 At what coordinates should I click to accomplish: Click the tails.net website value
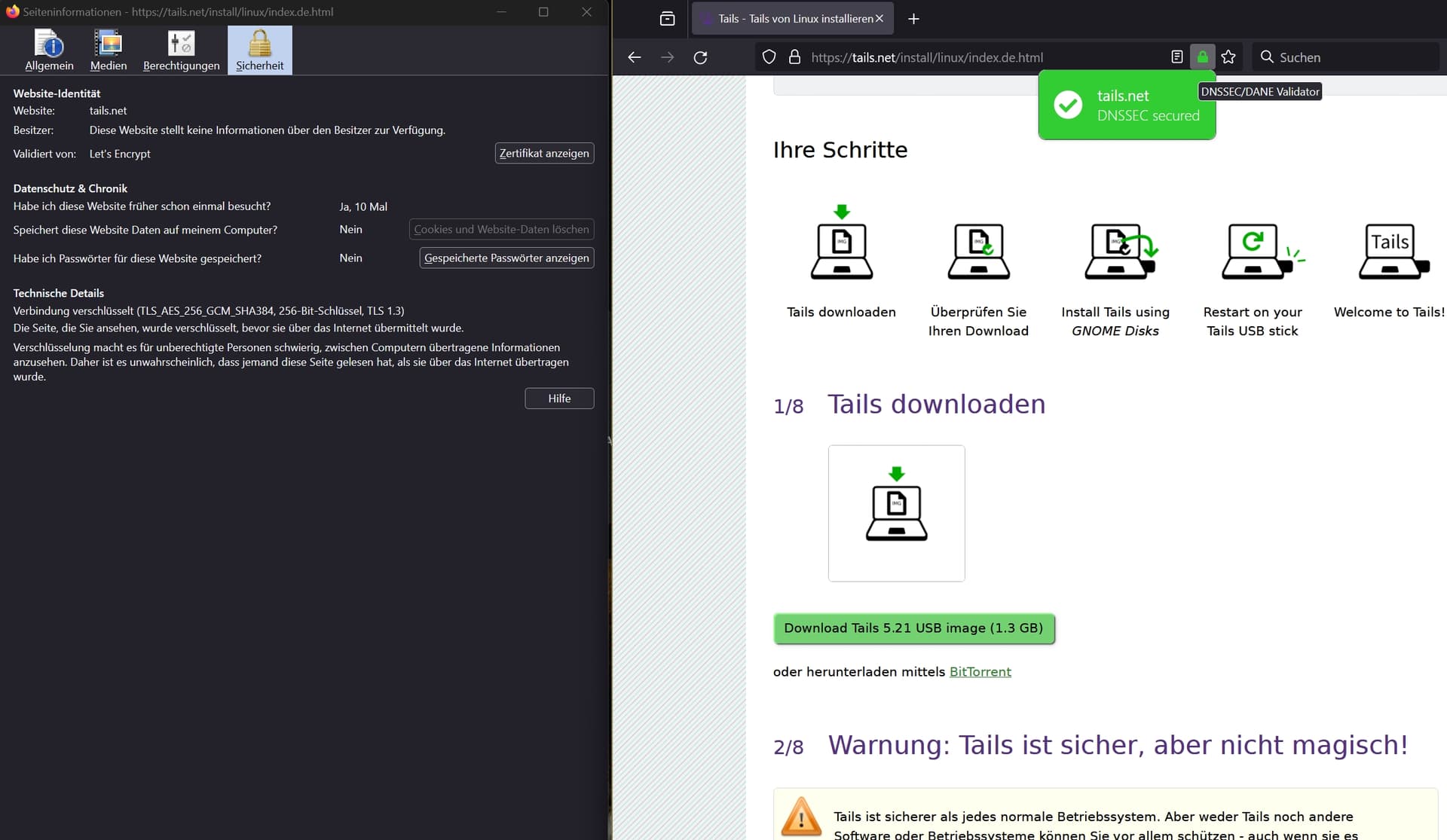coord(108,111)
